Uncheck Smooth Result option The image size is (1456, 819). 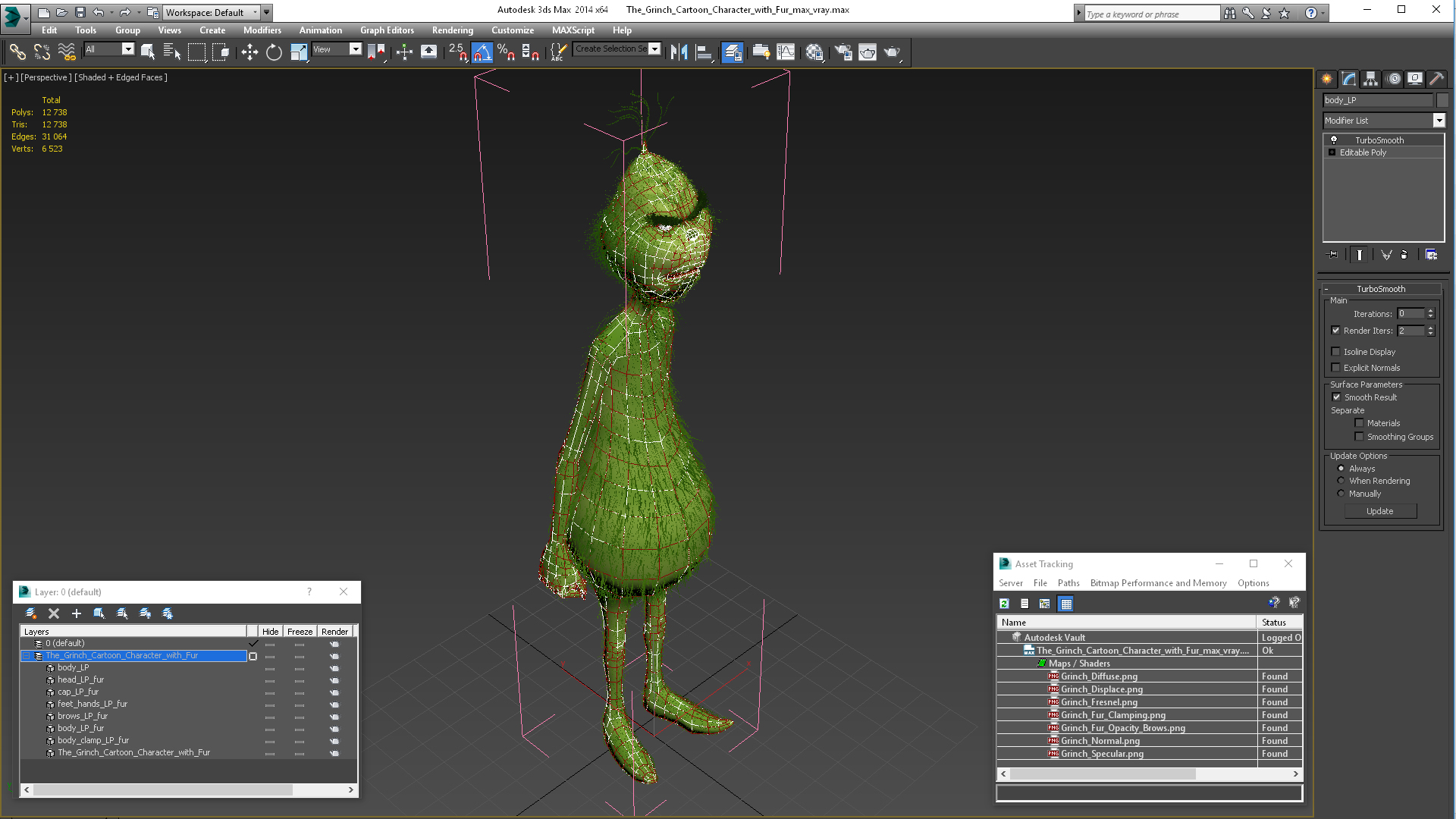click(x=1336, y=397)
